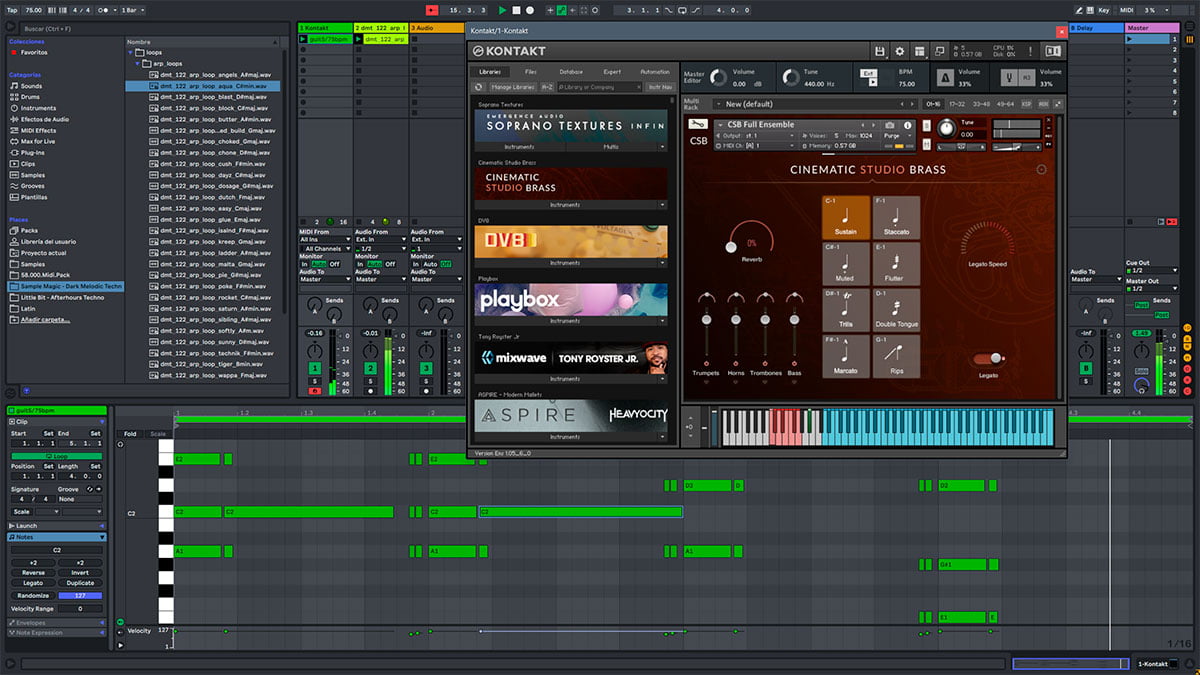The width and height of the screenshot is (1200, 675).
Task: Select the Sustain articulation
Action: [846, 217]
